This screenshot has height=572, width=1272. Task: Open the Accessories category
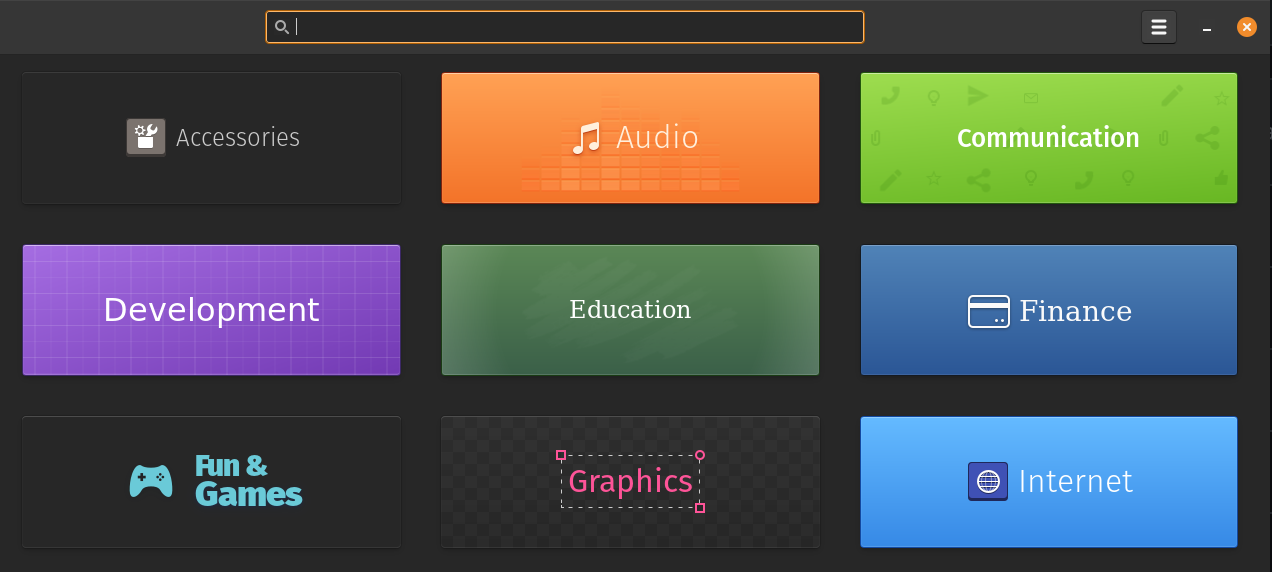point(238,138)
